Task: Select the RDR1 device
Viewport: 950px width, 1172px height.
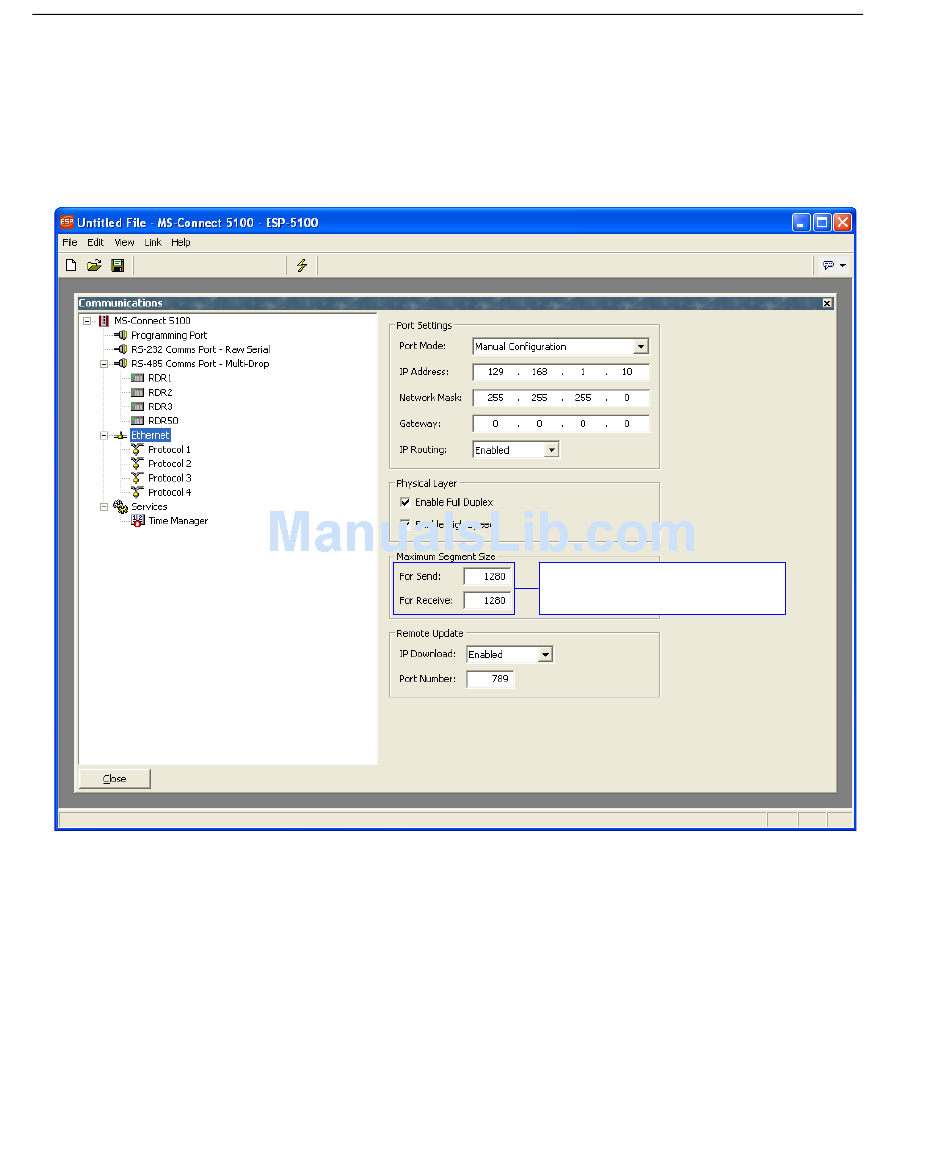Action: point(159,378)
